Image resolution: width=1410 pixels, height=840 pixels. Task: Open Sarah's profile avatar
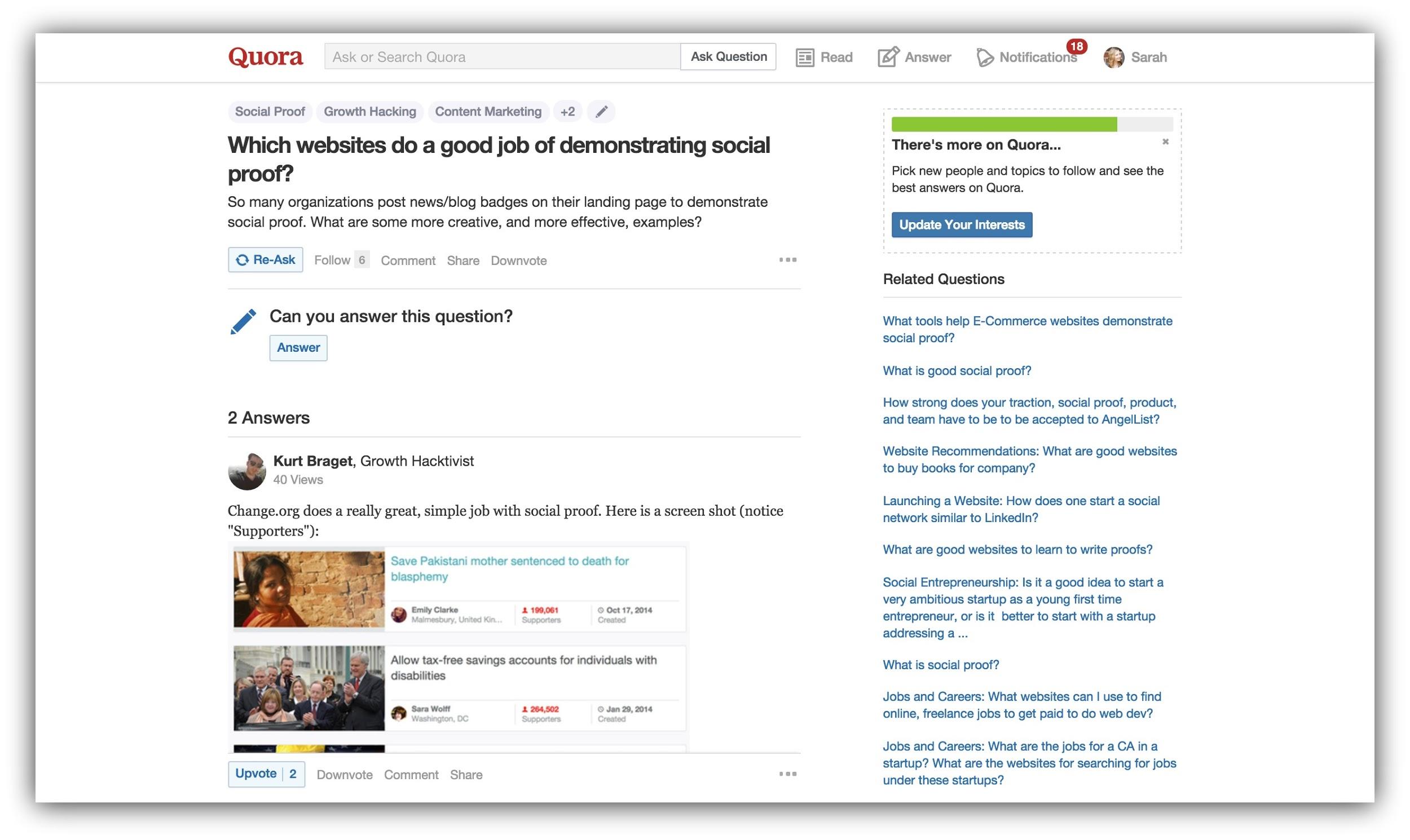tap(1114, 57)
